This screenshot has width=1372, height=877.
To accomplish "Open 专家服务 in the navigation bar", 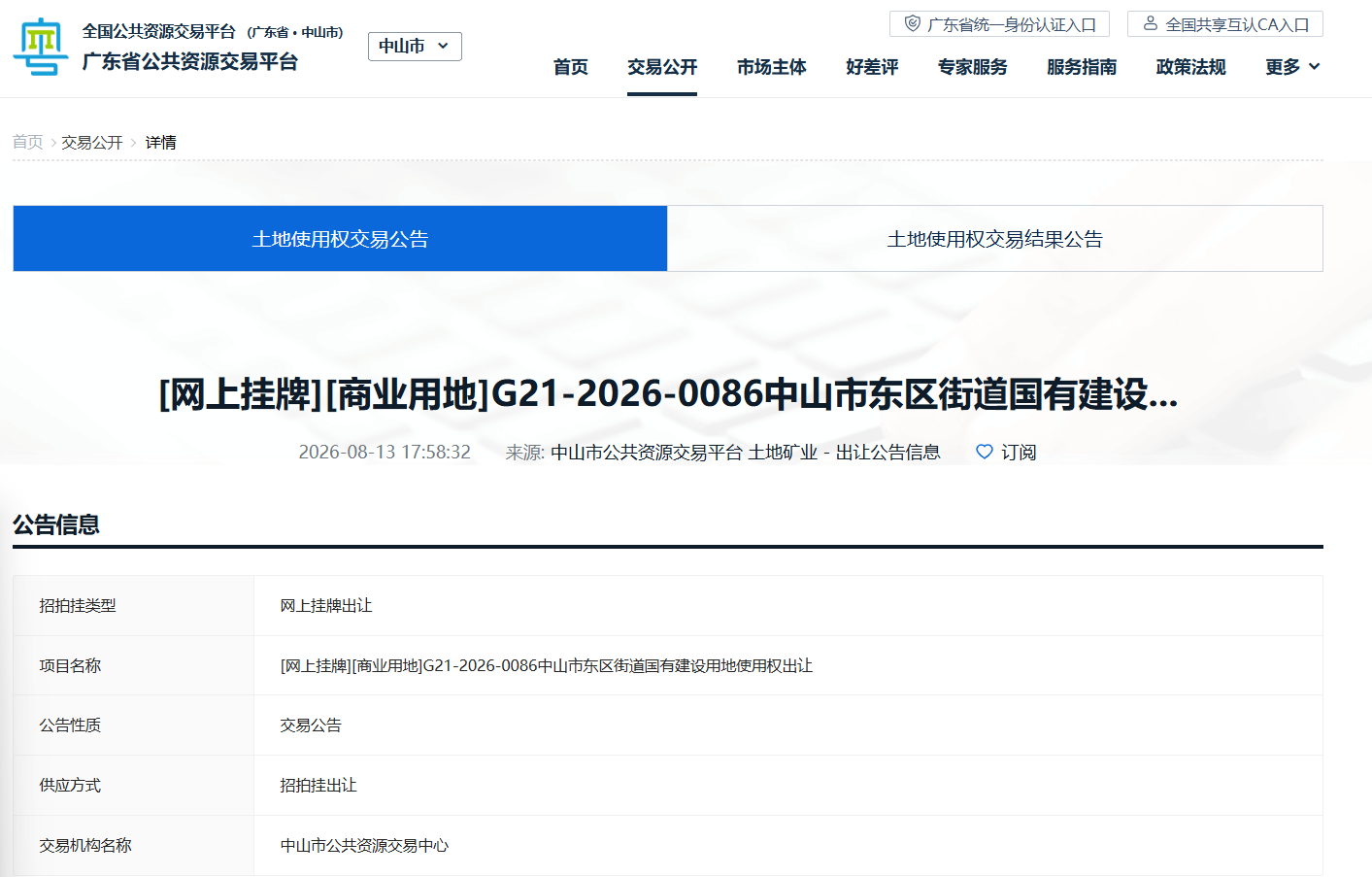I will [973, 67].
